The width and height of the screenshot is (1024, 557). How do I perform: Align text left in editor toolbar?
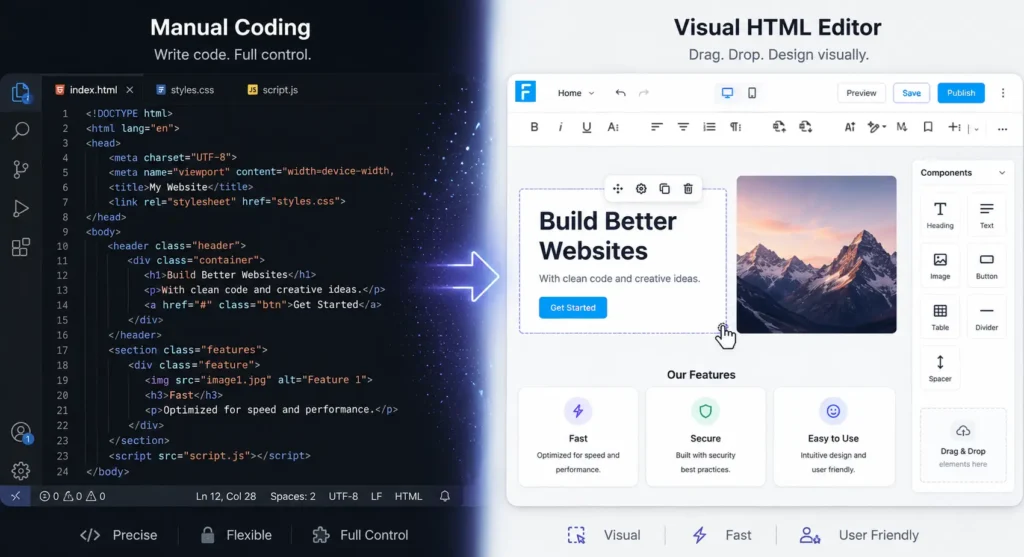point(656,127)
